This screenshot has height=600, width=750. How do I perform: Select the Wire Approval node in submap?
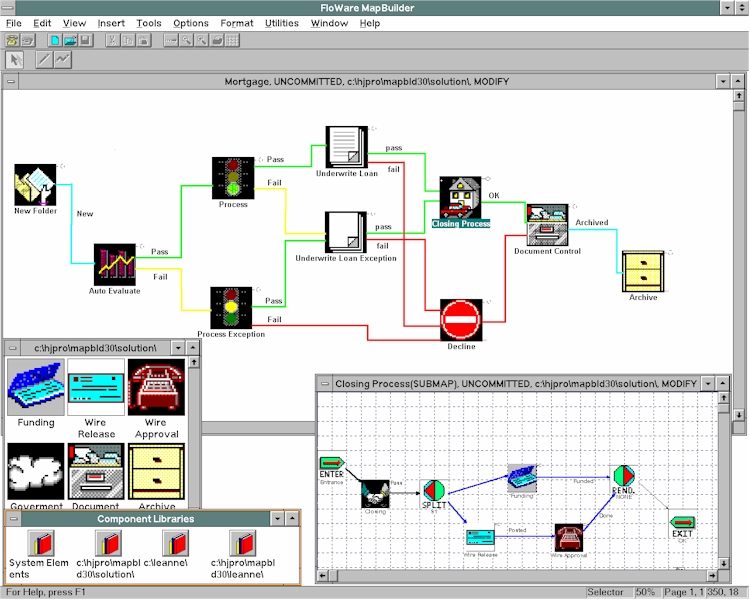tap(569, 538)
